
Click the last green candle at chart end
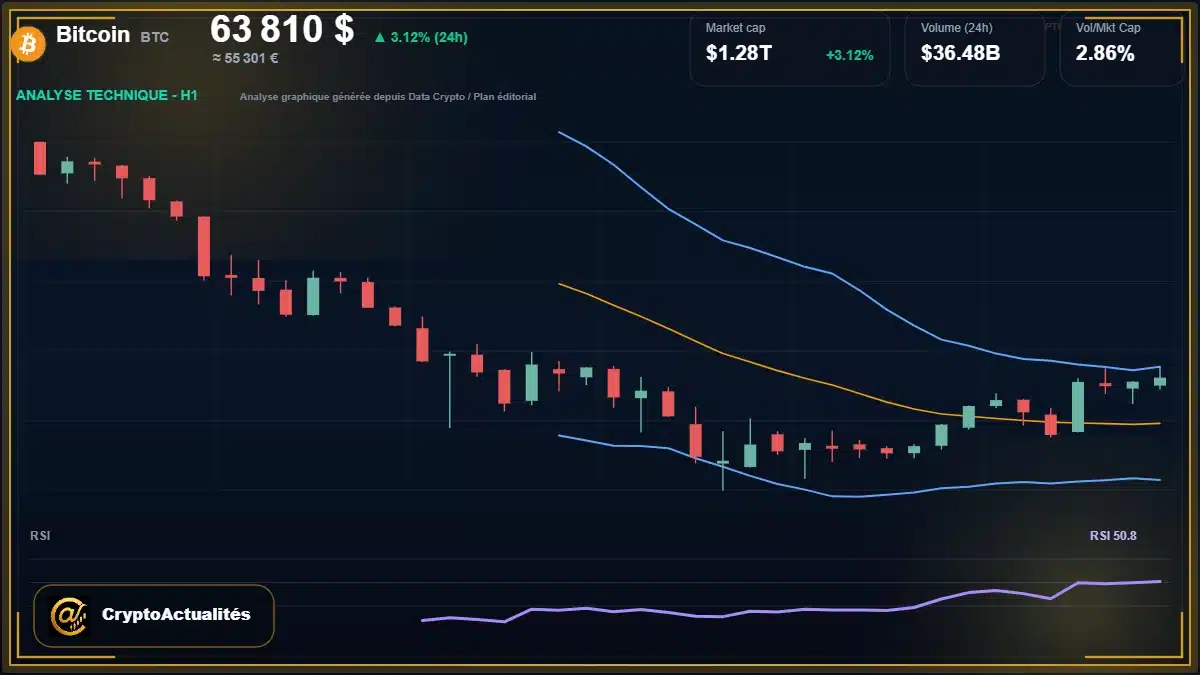1160,381
